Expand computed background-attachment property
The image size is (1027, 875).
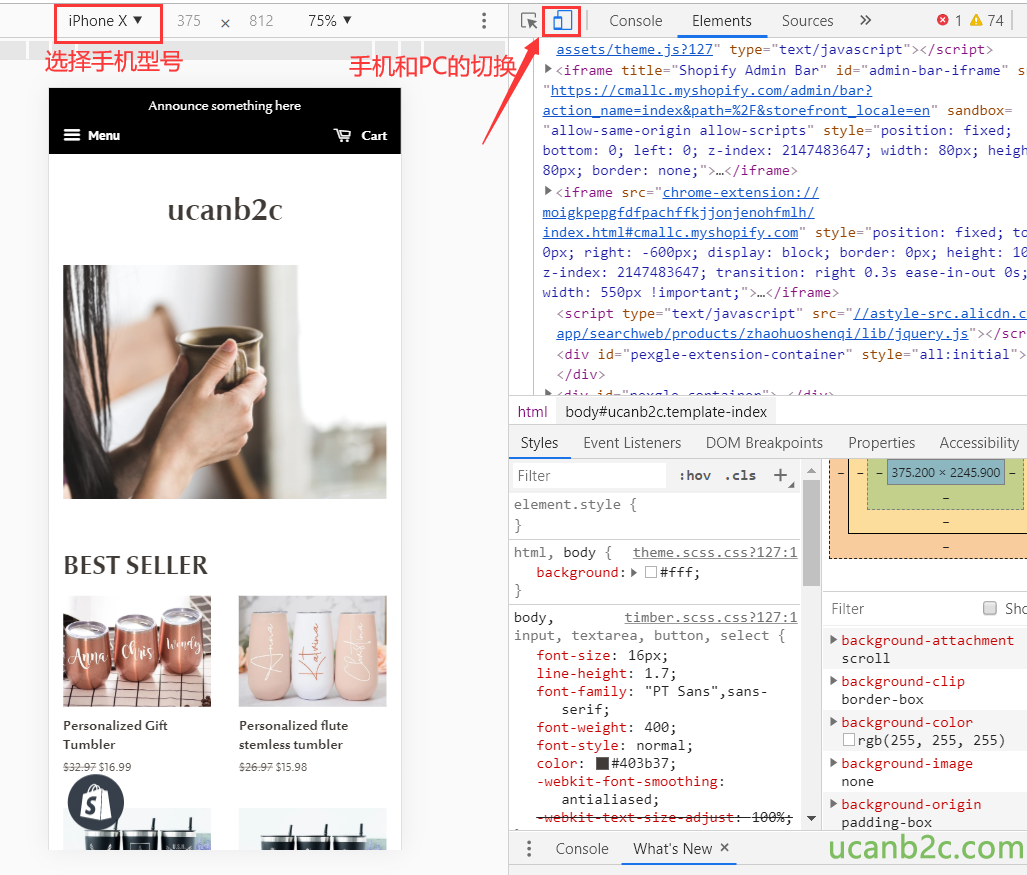pos(833,639)
